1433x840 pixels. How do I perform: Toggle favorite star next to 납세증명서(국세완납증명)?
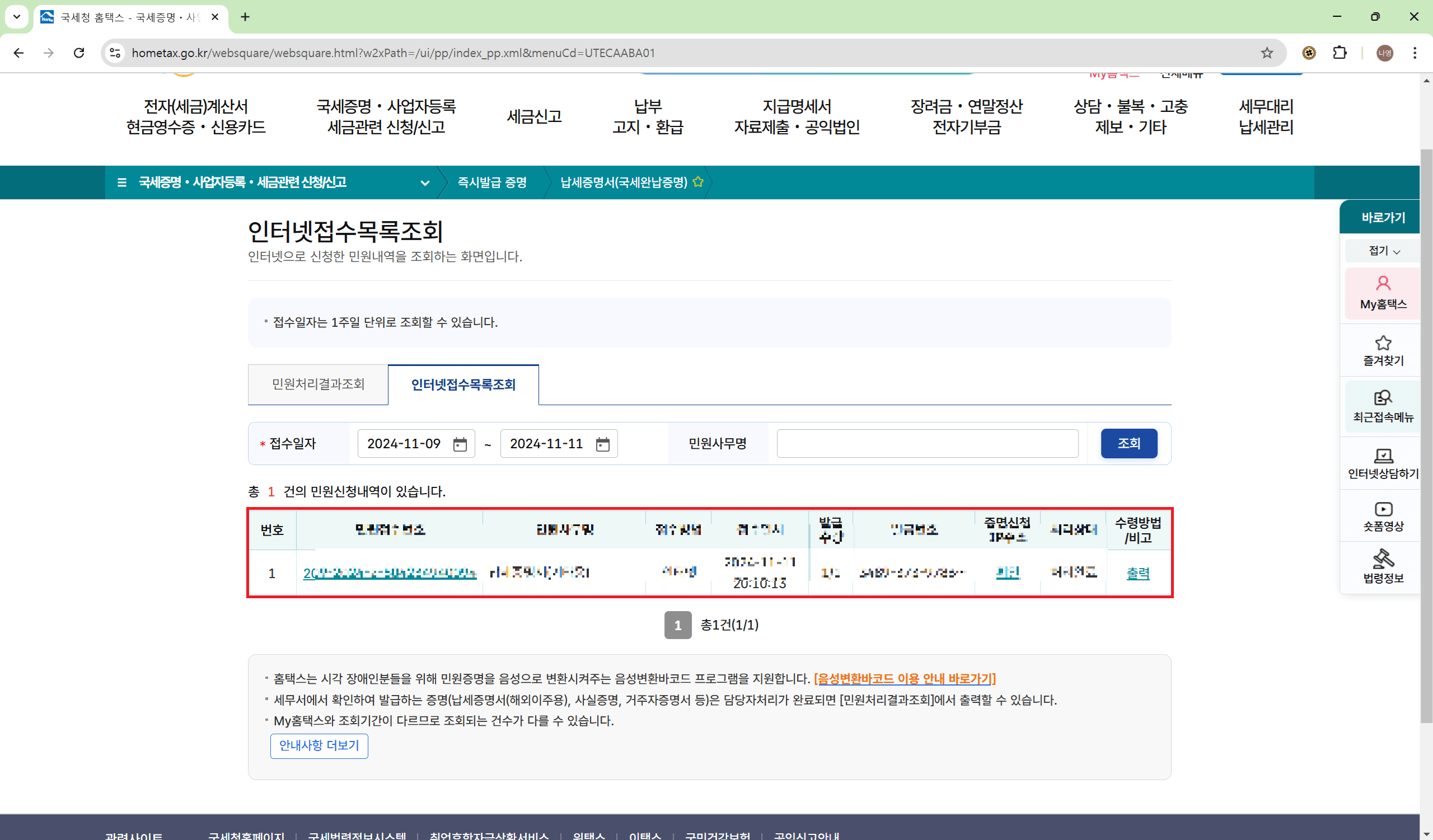coord(697,182)
